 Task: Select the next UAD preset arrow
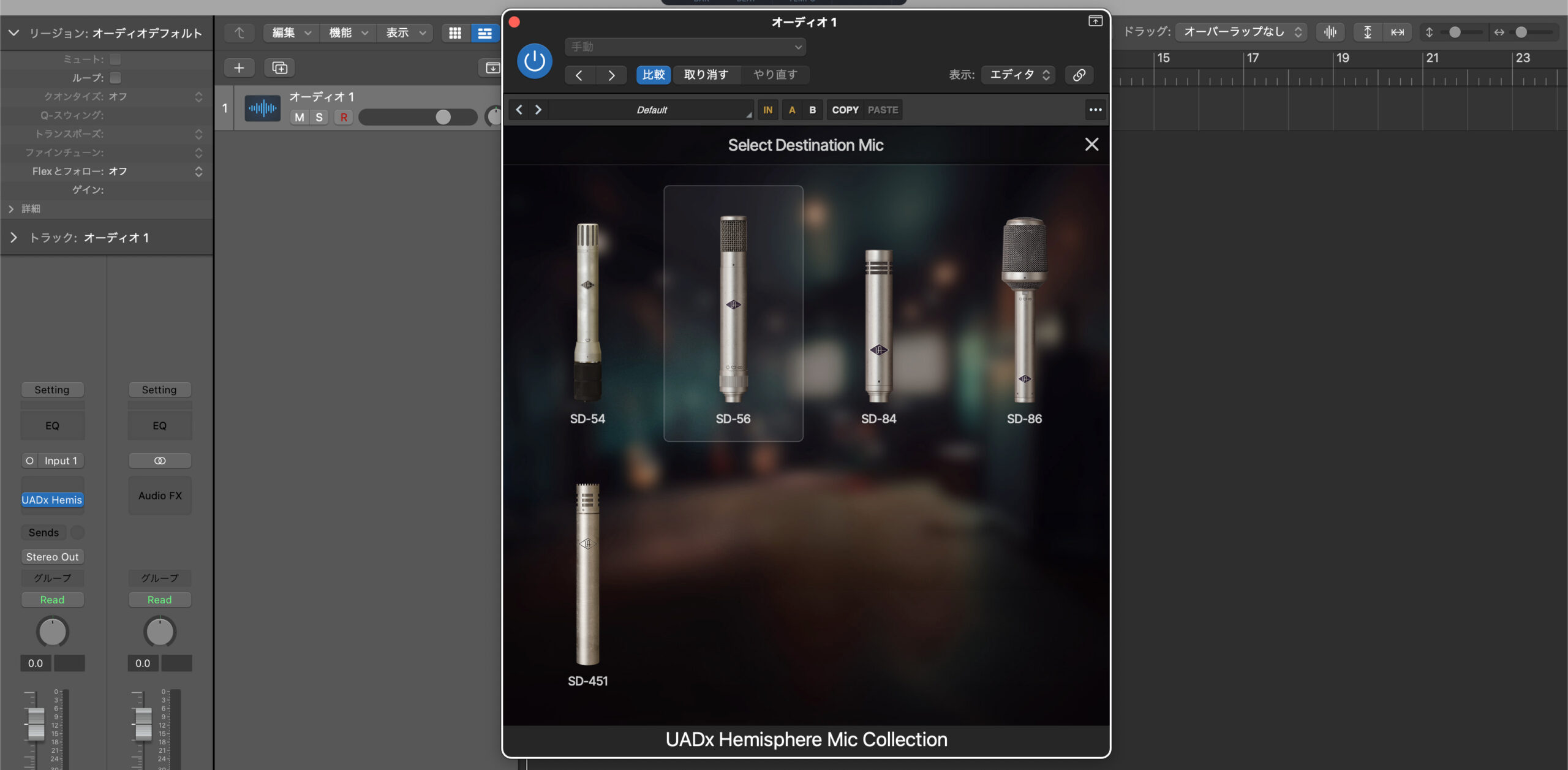click(x=538, y=110)
